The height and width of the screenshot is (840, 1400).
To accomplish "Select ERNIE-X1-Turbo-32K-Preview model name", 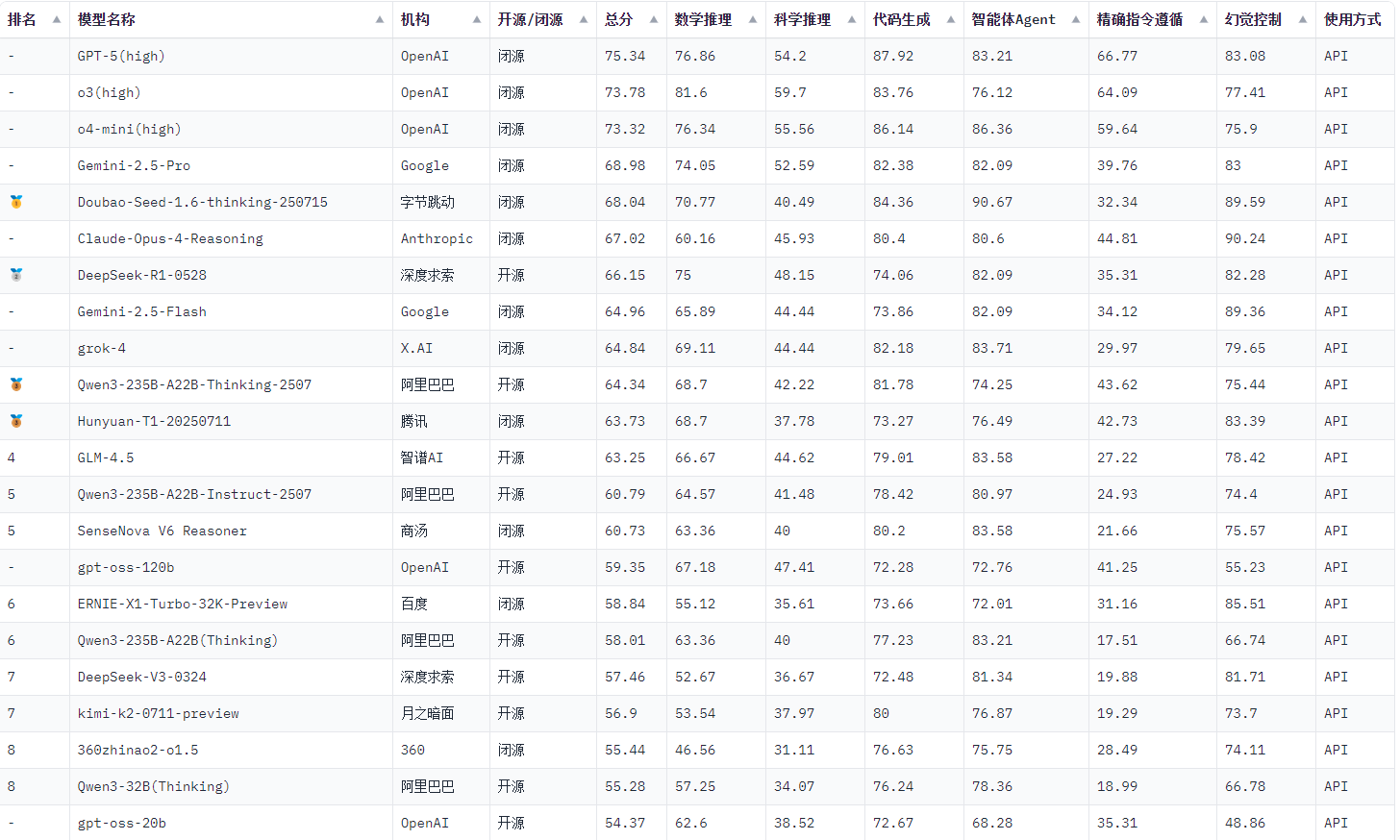I will 183,604.
